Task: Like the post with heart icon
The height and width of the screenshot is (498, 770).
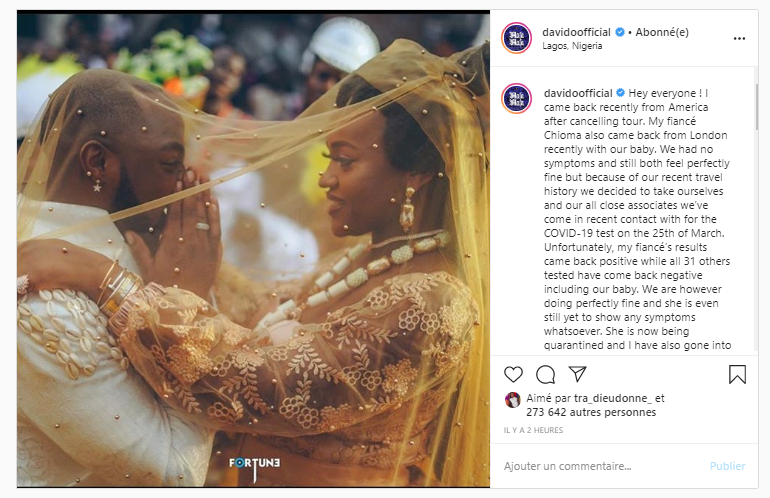Action: 513,374
